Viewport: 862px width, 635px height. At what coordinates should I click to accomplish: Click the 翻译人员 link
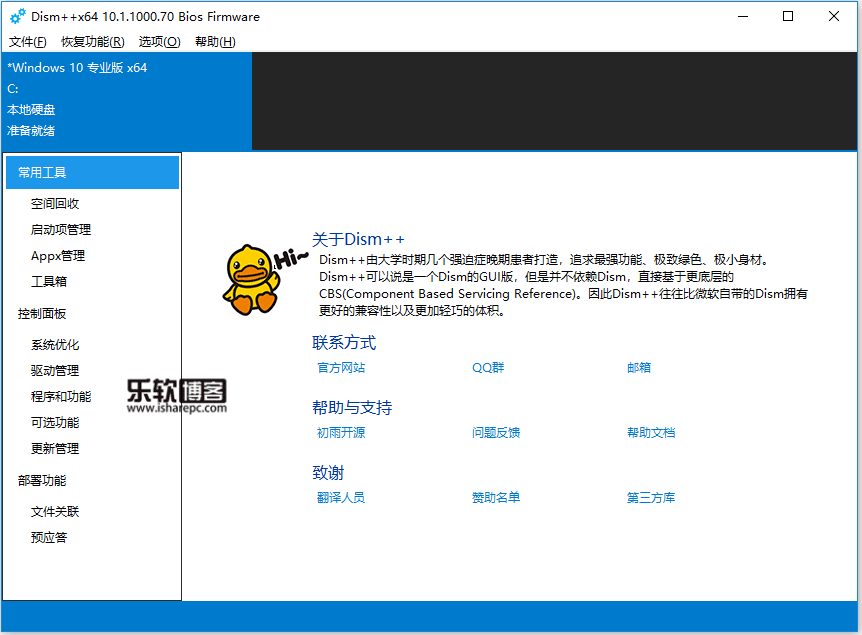[x=341, y=498]
